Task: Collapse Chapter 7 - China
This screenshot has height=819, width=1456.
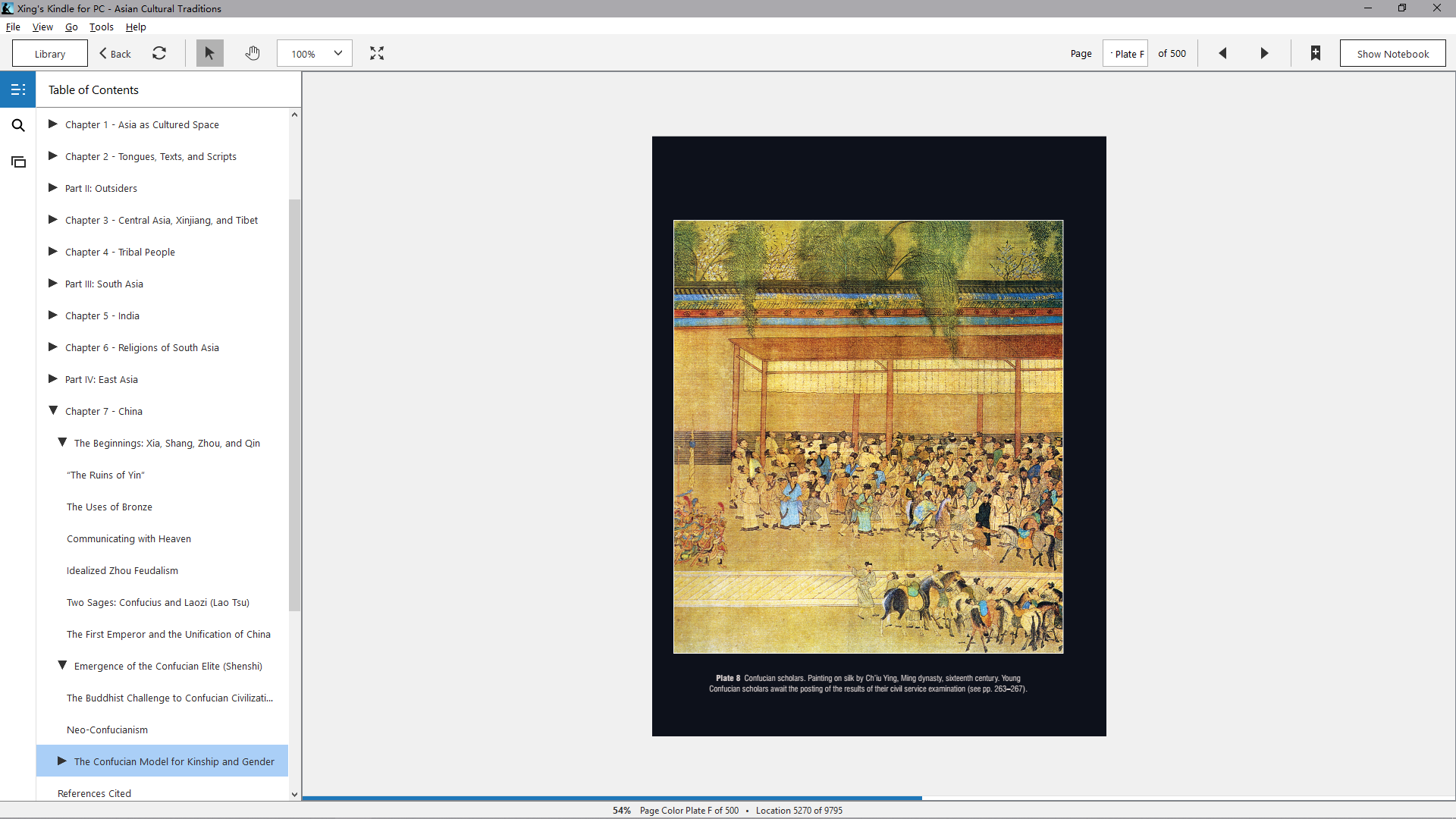Action: (x=53, y=411)
